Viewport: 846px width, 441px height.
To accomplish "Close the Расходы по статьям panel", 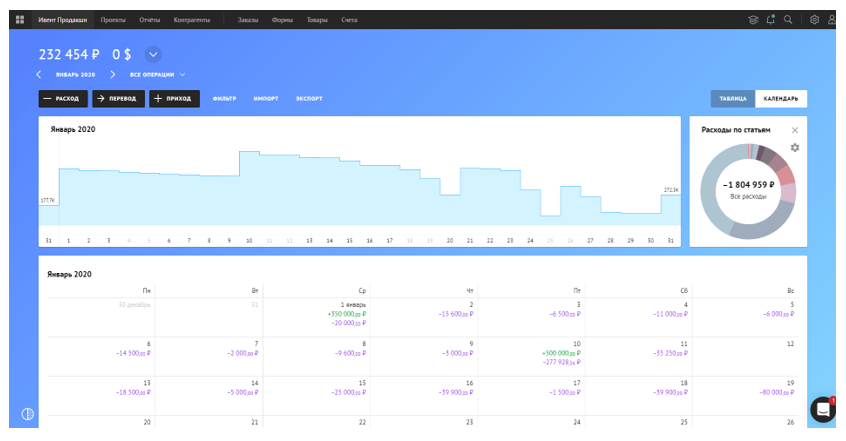I will click(795, 130).
